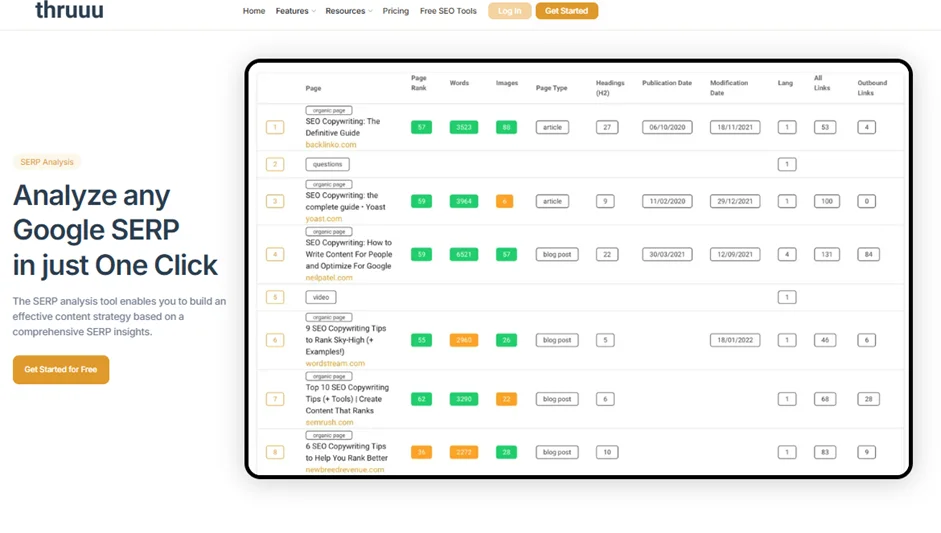Go to the Pricing page
Image resolution: width=941 pixels, height=533 pixels.
[395, 11]
